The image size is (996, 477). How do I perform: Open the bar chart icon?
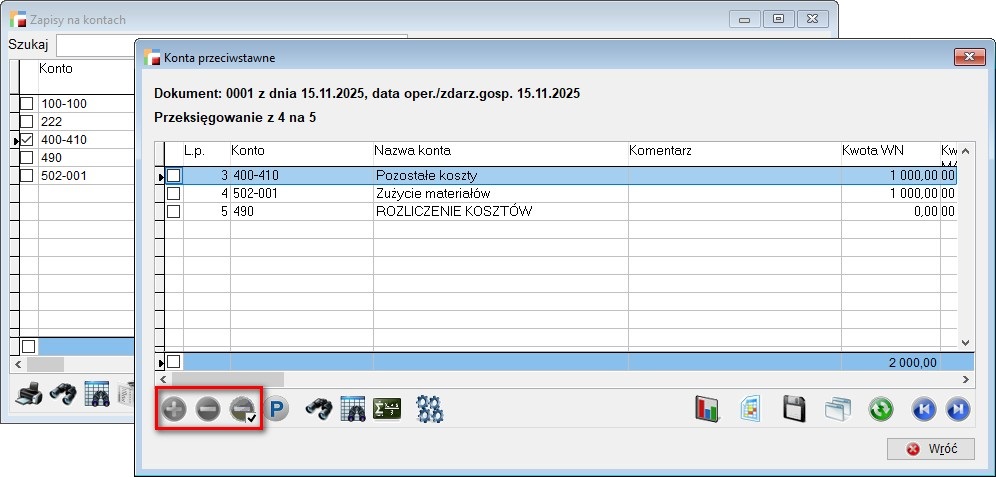point(708,409)
